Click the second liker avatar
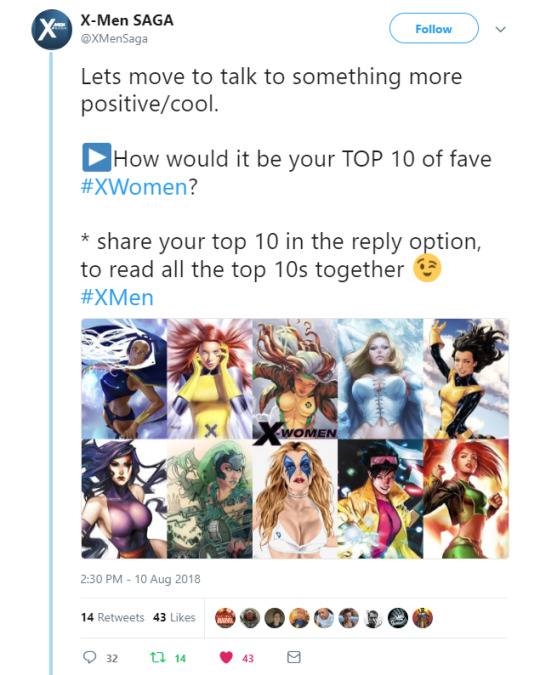The image size is (540, 675). click(250, 618)
